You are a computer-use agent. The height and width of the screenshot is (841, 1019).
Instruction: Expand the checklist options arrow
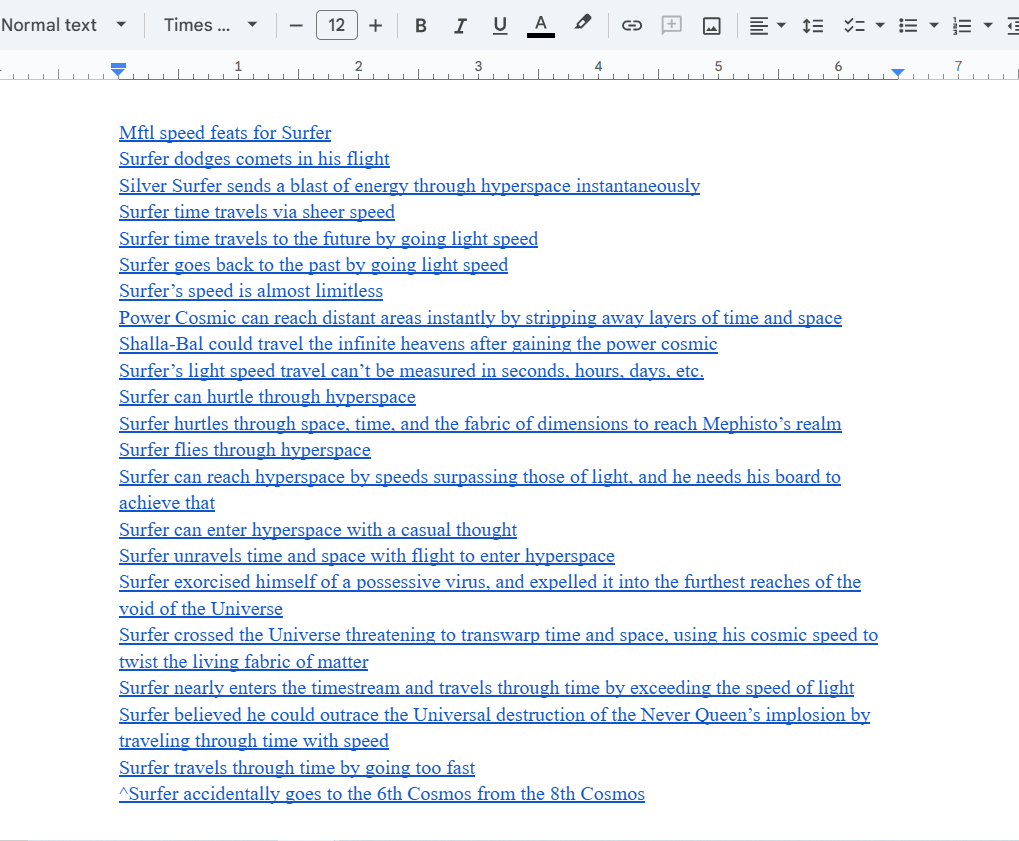[880, 25]
